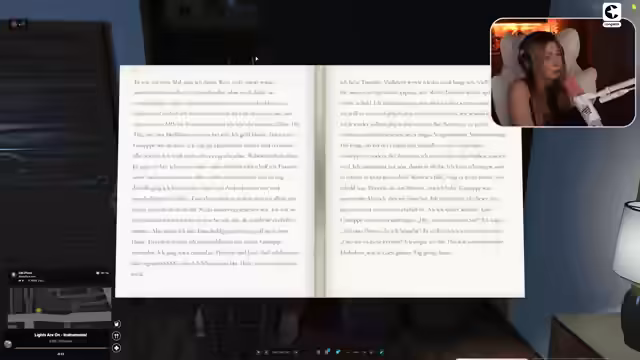Image resolution: width=640 pixels, height=360 pixels.
Task: Click the middle round HUD icon near the song title
Action: [116, 336]
